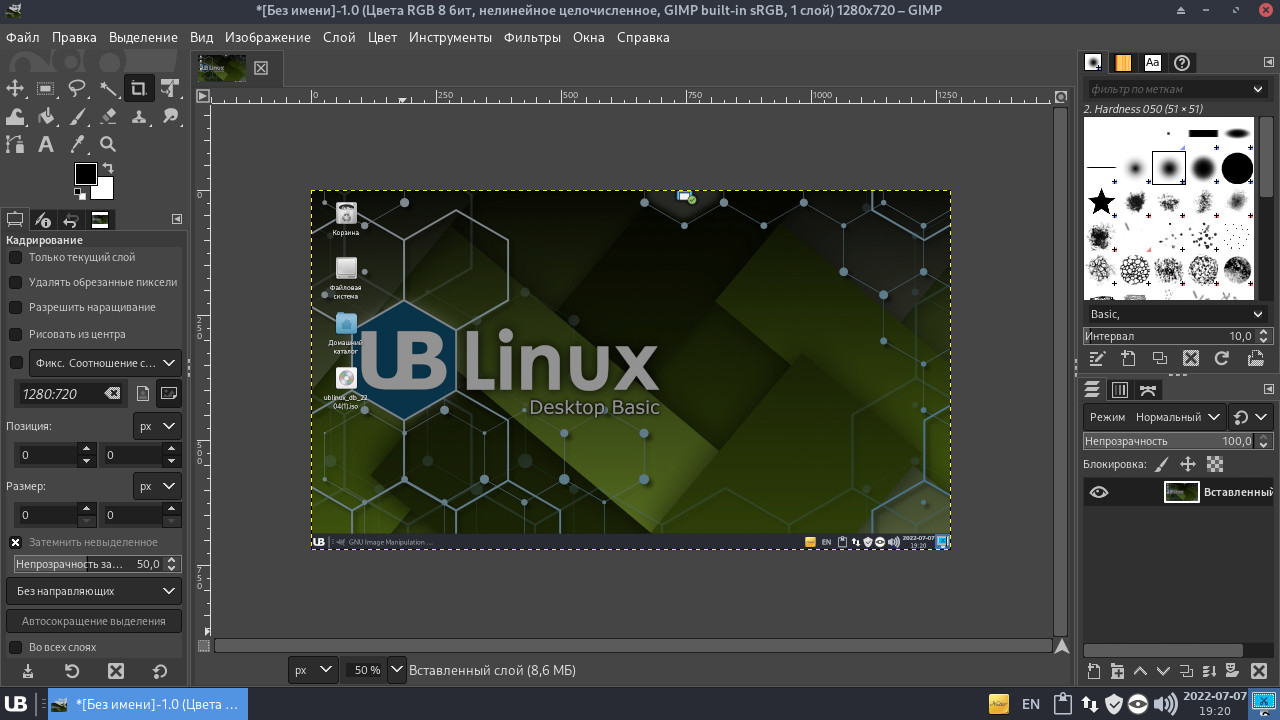This screenshot has height=720, width=1280.
Task: Expand the 'Без направляющих' guides dropdown
Action: tap(94, 591)
